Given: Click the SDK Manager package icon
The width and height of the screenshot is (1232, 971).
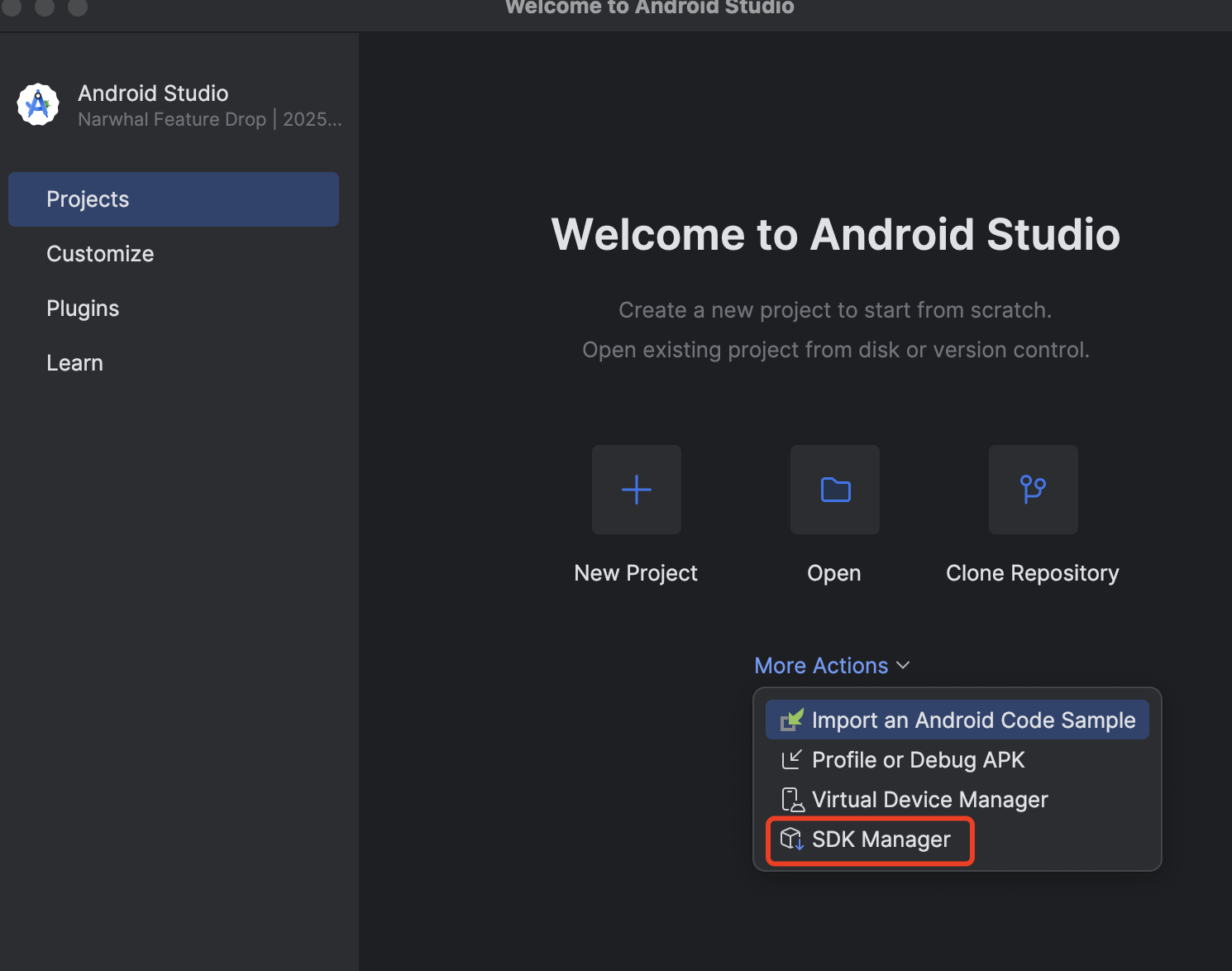Looking at the screenshot, I should 792,839.
